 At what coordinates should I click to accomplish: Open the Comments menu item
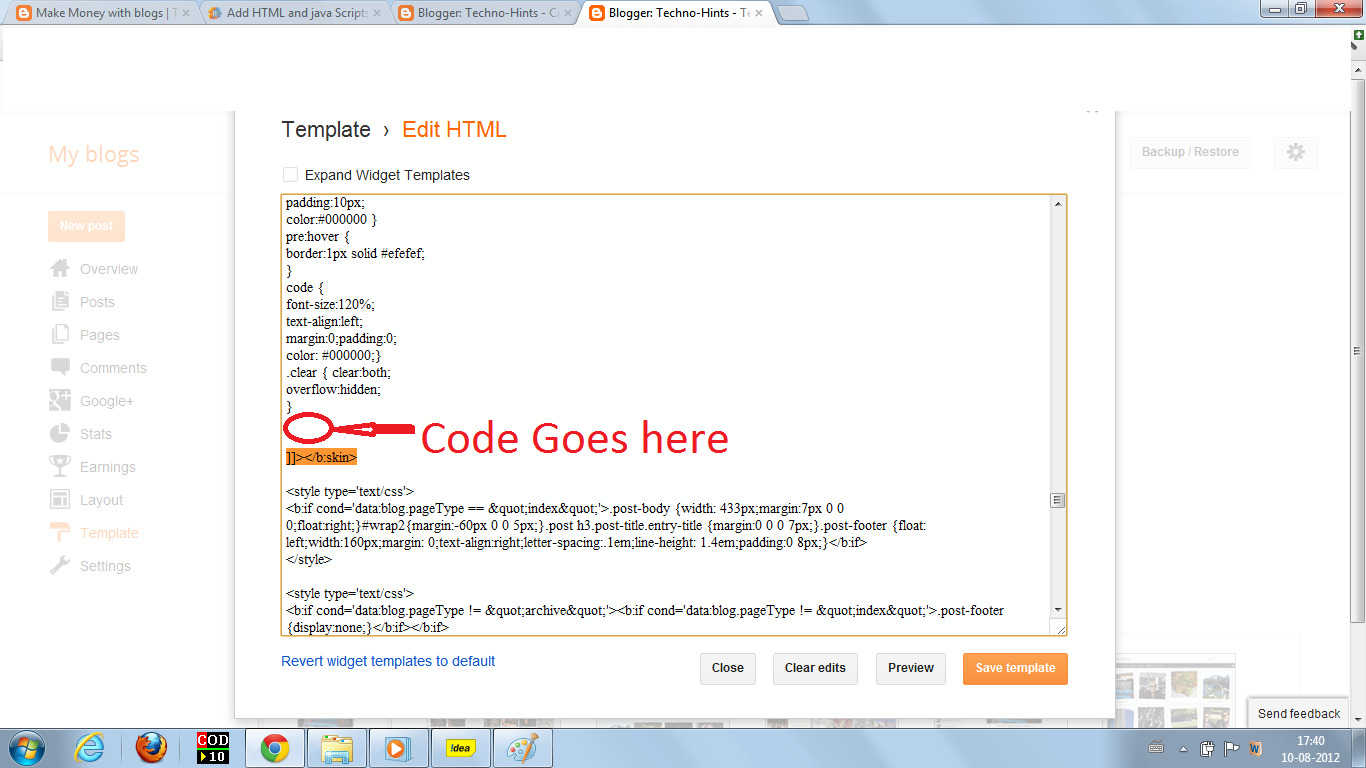click(x=113, y=368)
